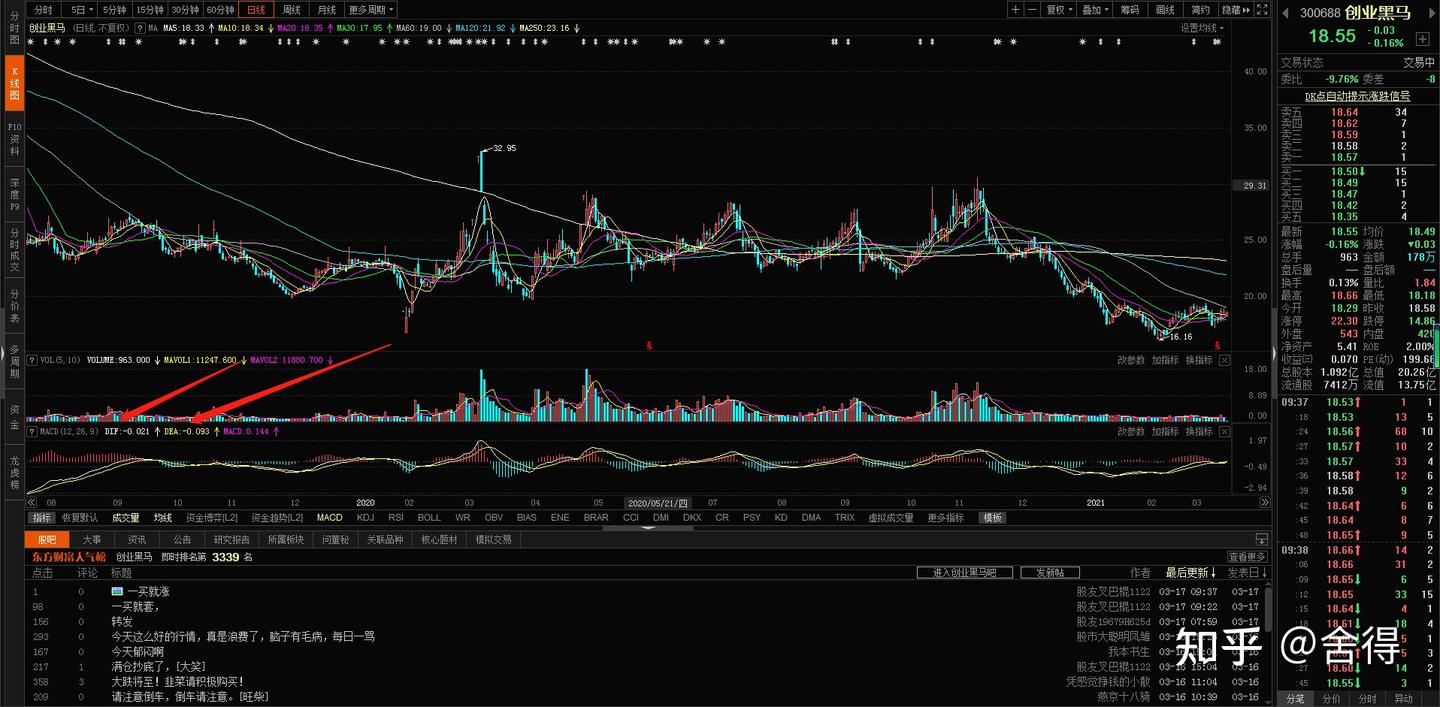
Task: Click the picture icon beside 一买就涨 post
Action: point(117,592)
